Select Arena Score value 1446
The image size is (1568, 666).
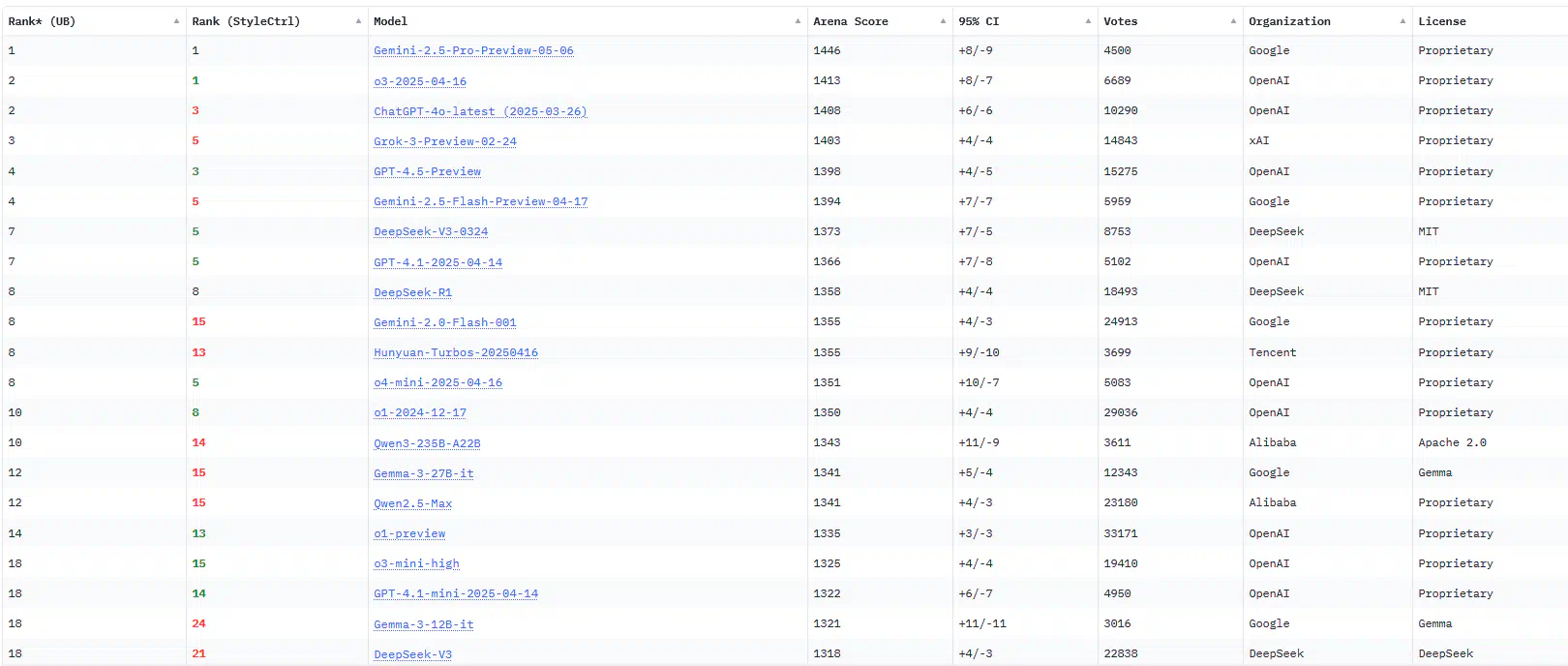(x=827, y=50)
